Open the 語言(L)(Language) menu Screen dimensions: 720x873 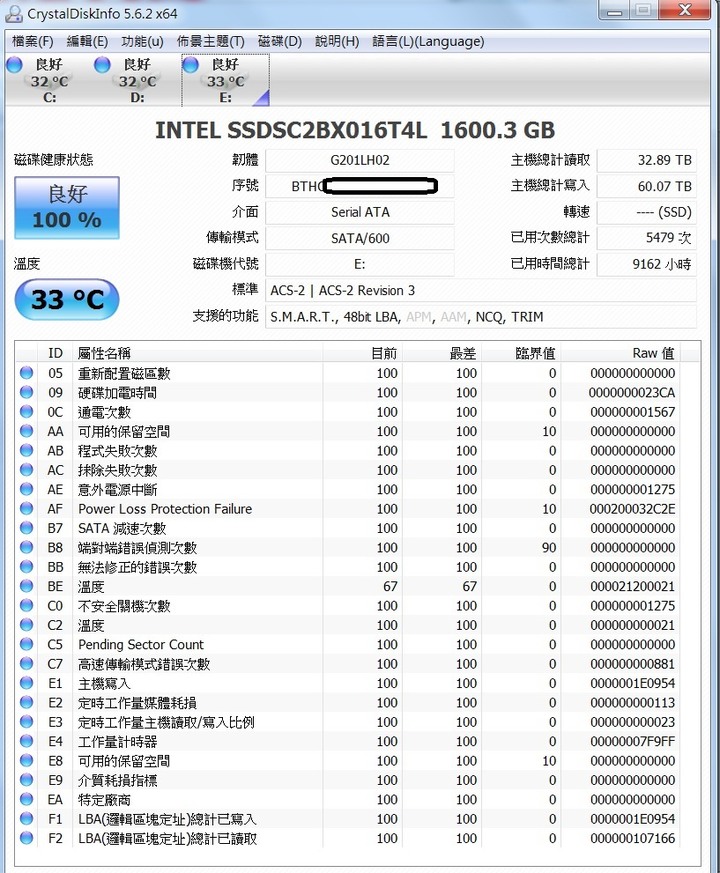click(x=428, y=42)
